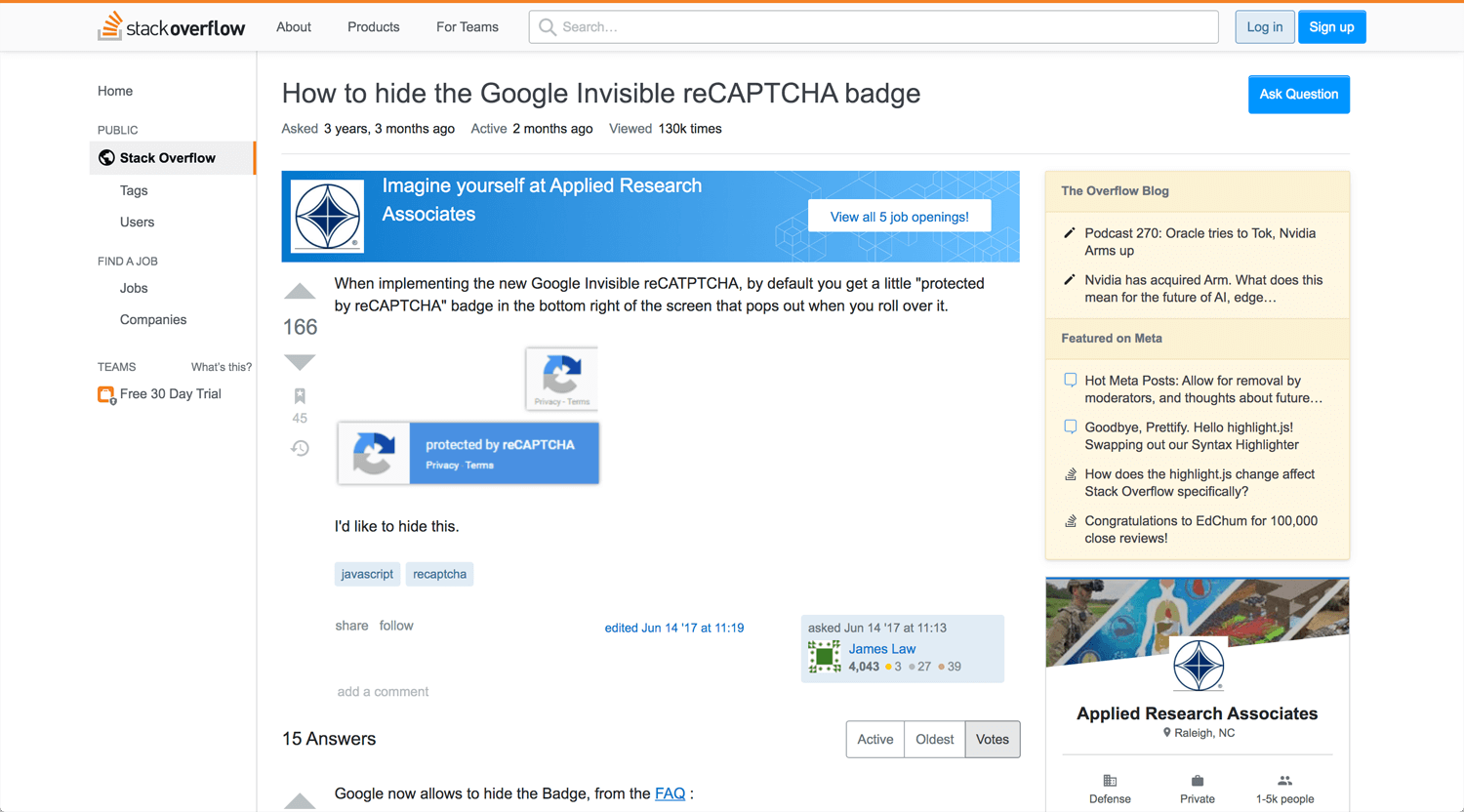Select Stack Overflow in sidebar

point(173,158)
